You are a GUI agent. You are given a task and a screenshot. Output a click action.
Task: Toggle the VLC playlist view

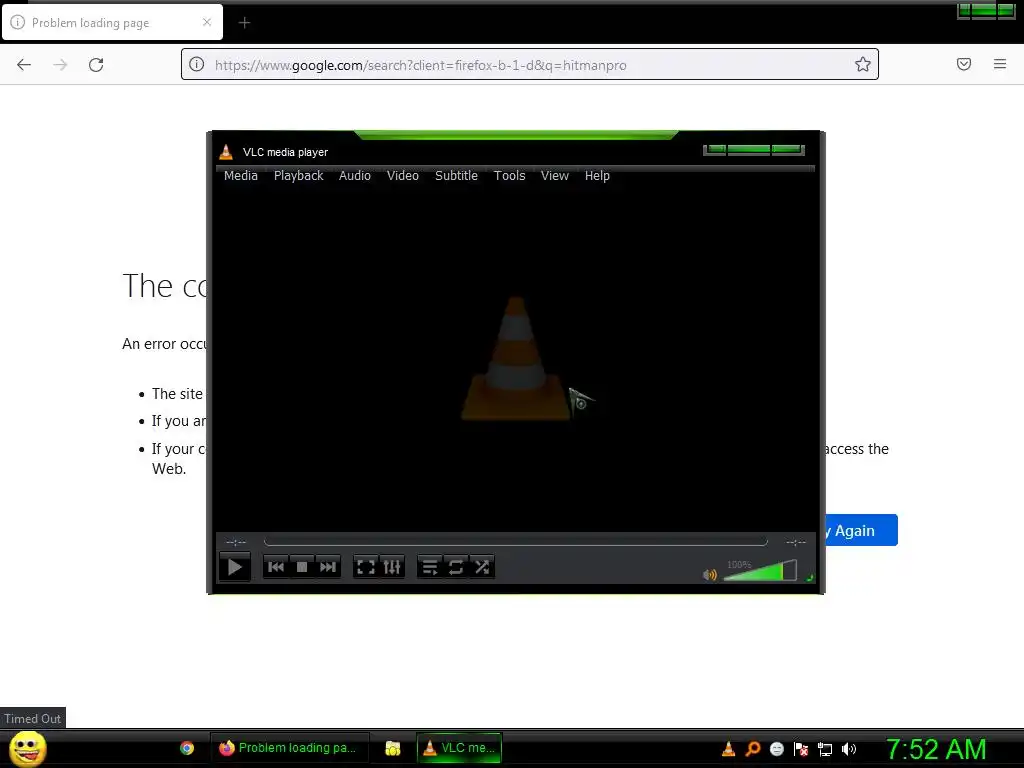point(430,567)
